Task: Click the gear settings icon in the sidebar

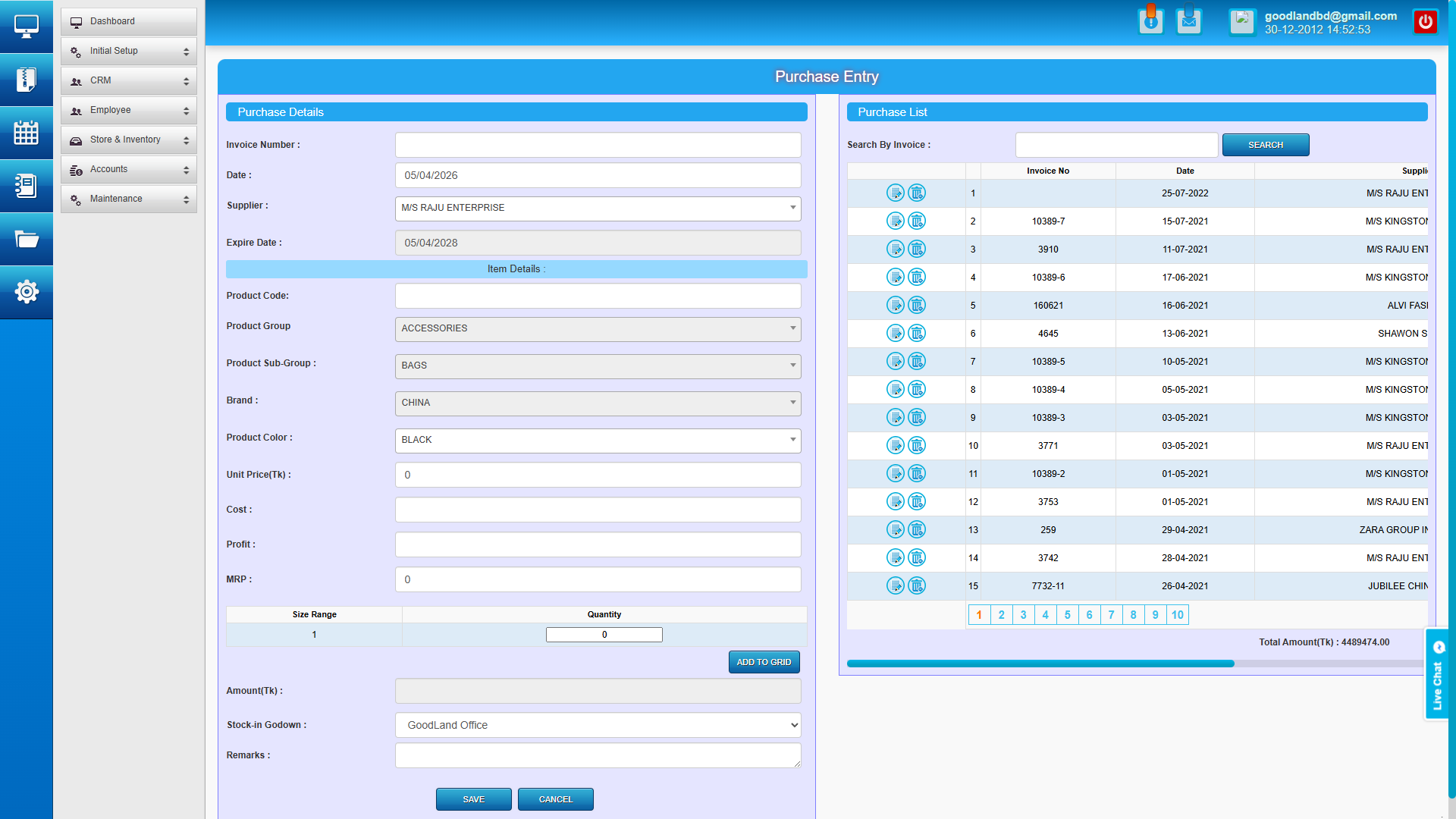Action: tap(27, 292)
